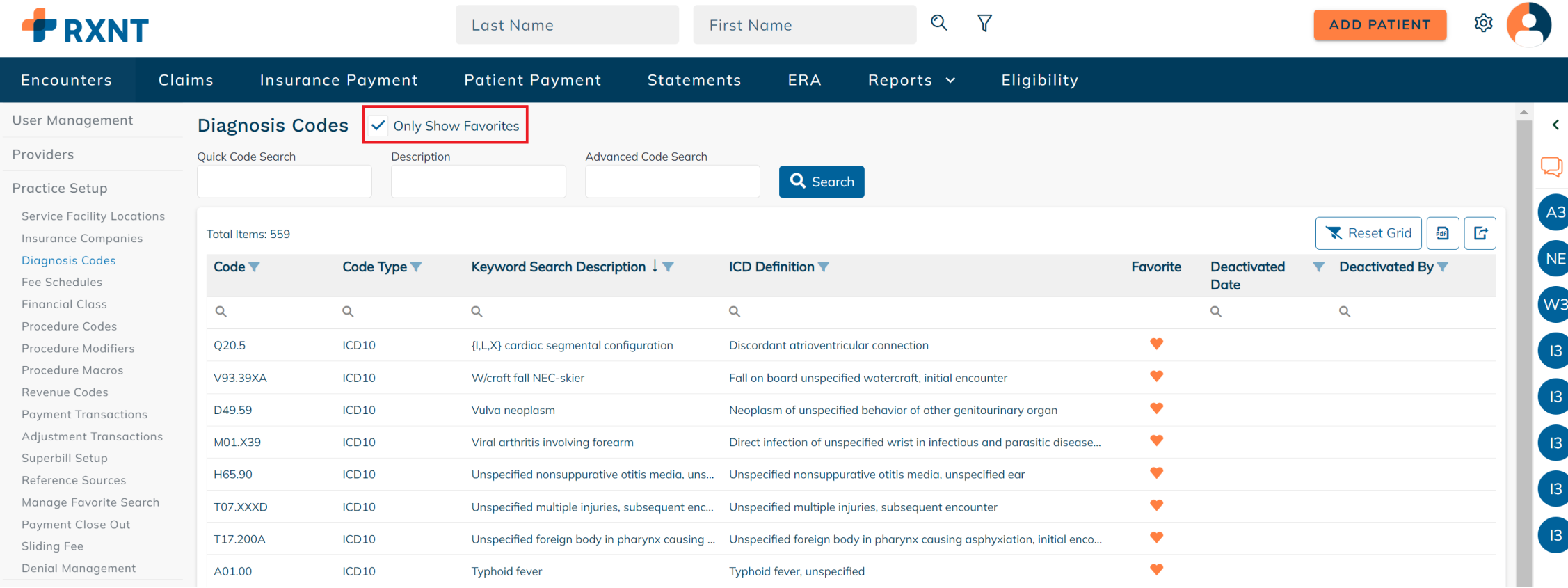
Task: Open the settings gear icon
Action: 1483,23
